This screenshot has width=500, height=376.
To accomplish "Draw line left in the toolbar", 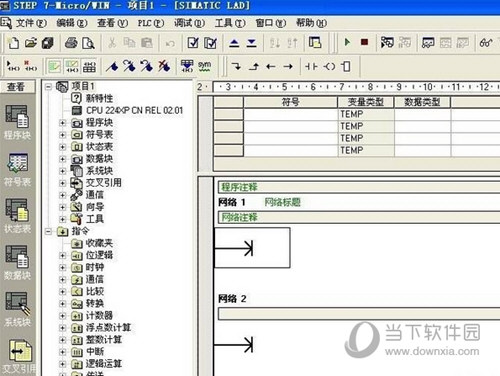I will point(271,67).
